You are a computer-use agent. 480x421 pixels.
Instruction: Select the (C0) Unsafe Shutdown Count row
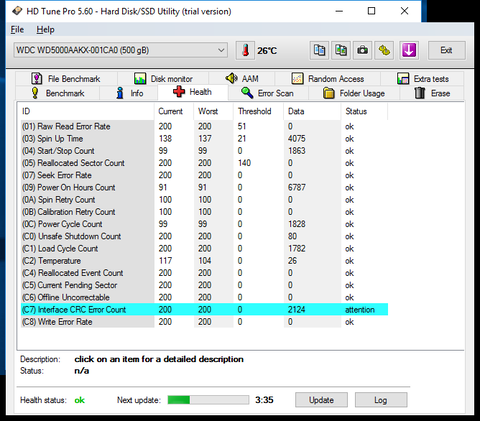pyautogui.click(x=204, y=236)
